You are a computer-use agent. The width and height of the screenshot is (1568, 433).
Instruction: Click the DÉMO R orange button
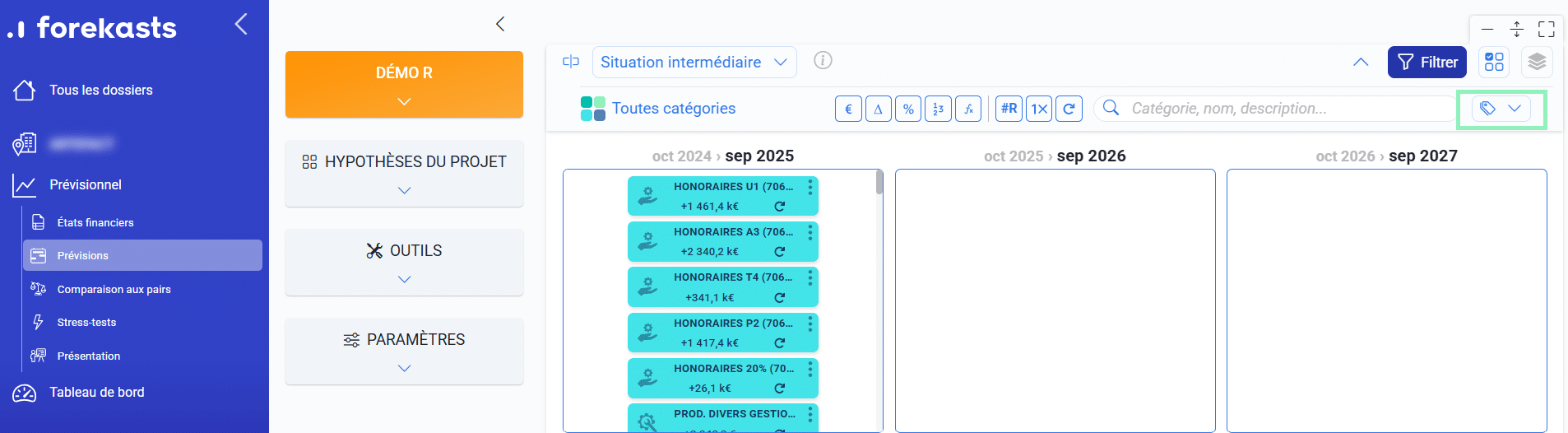click(404, 84)
